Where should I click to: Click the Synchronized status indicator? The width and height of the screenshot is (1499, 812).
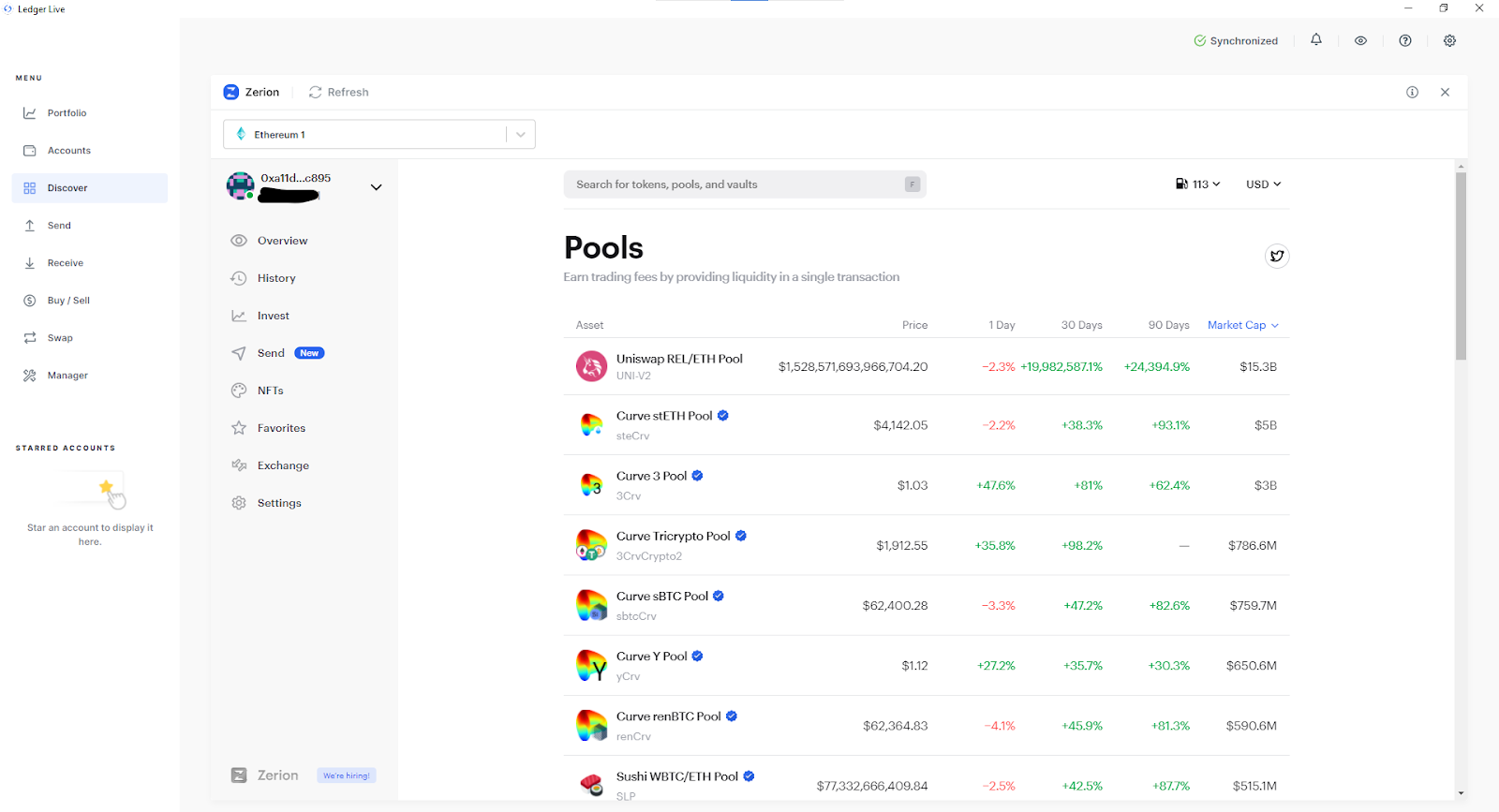[1236, 40]
